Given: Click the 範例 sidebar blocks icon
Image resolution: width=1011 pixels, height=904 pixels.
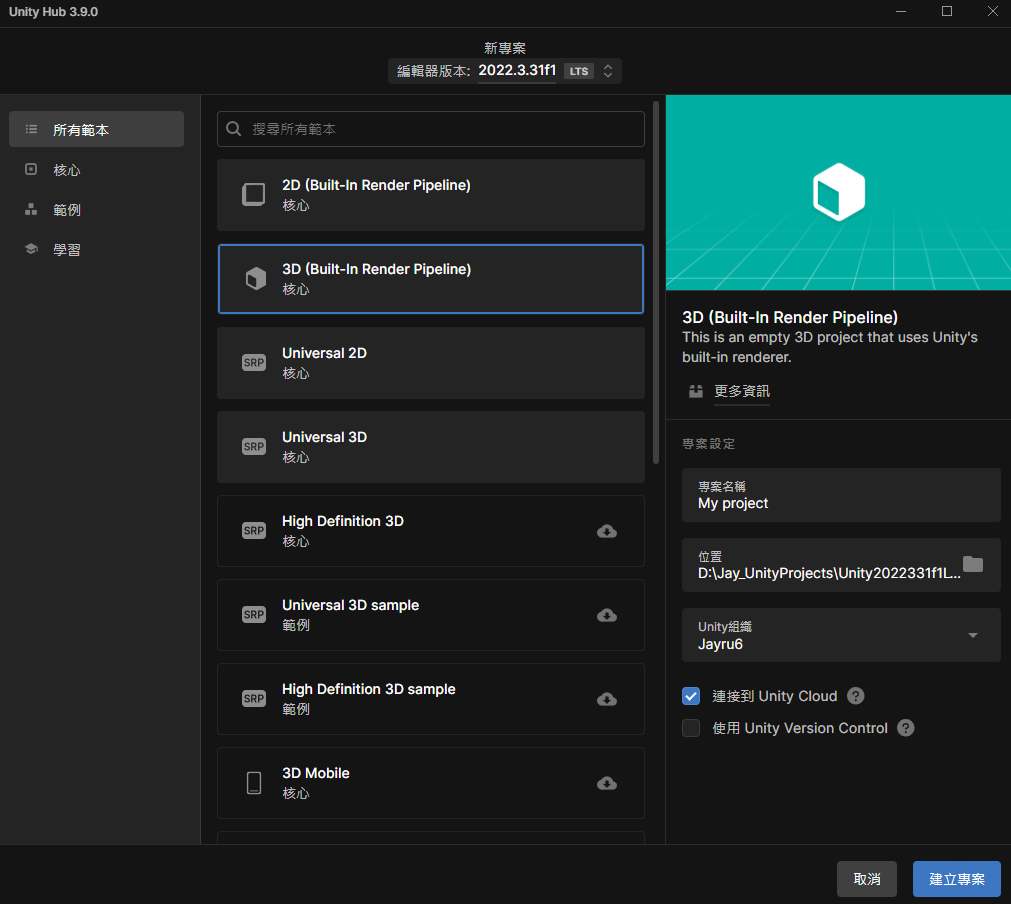Looking at the screenshot, I should coord(31,210).
